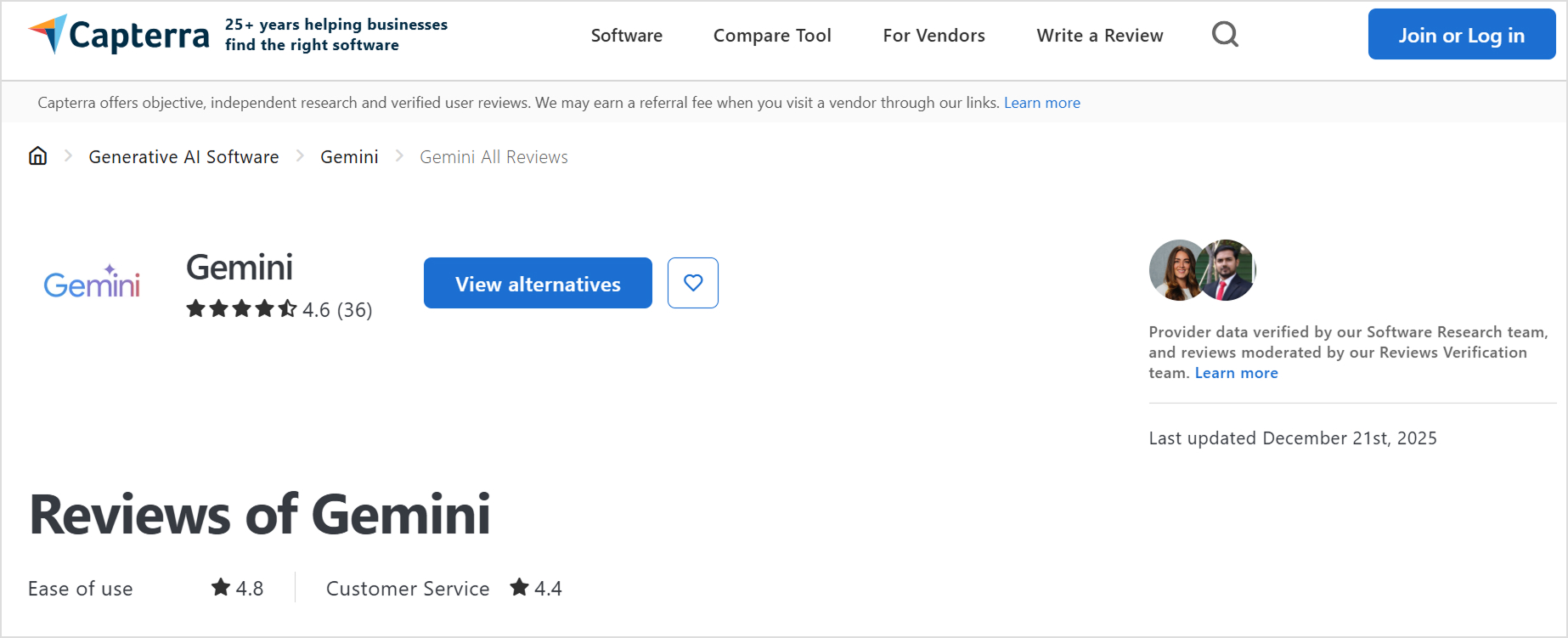Click the Join or Log in button
Viewport: 1568px width, 638px height.
1462,34
